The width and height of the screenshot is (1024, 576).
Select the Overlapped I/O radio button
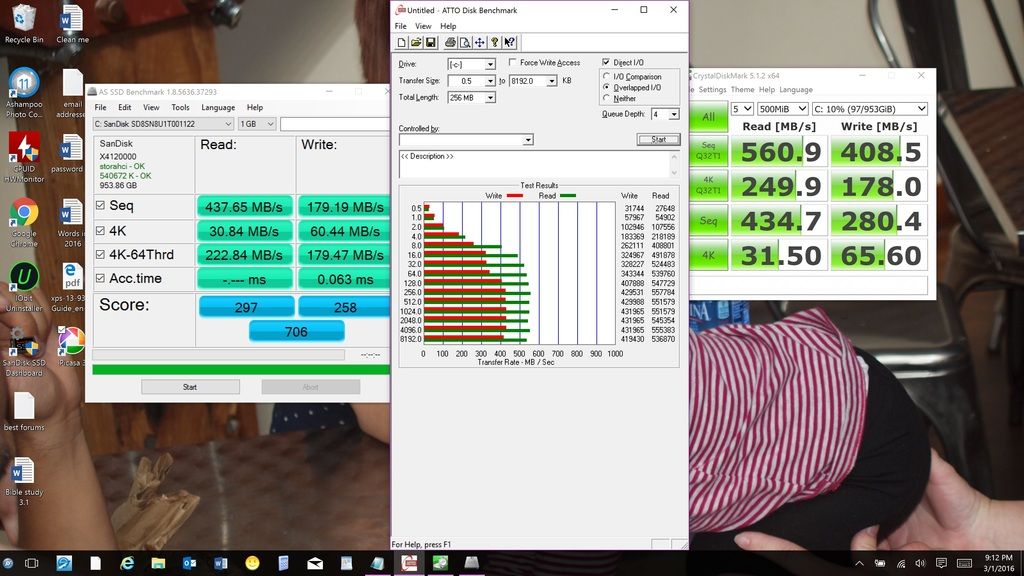point(607,87)
